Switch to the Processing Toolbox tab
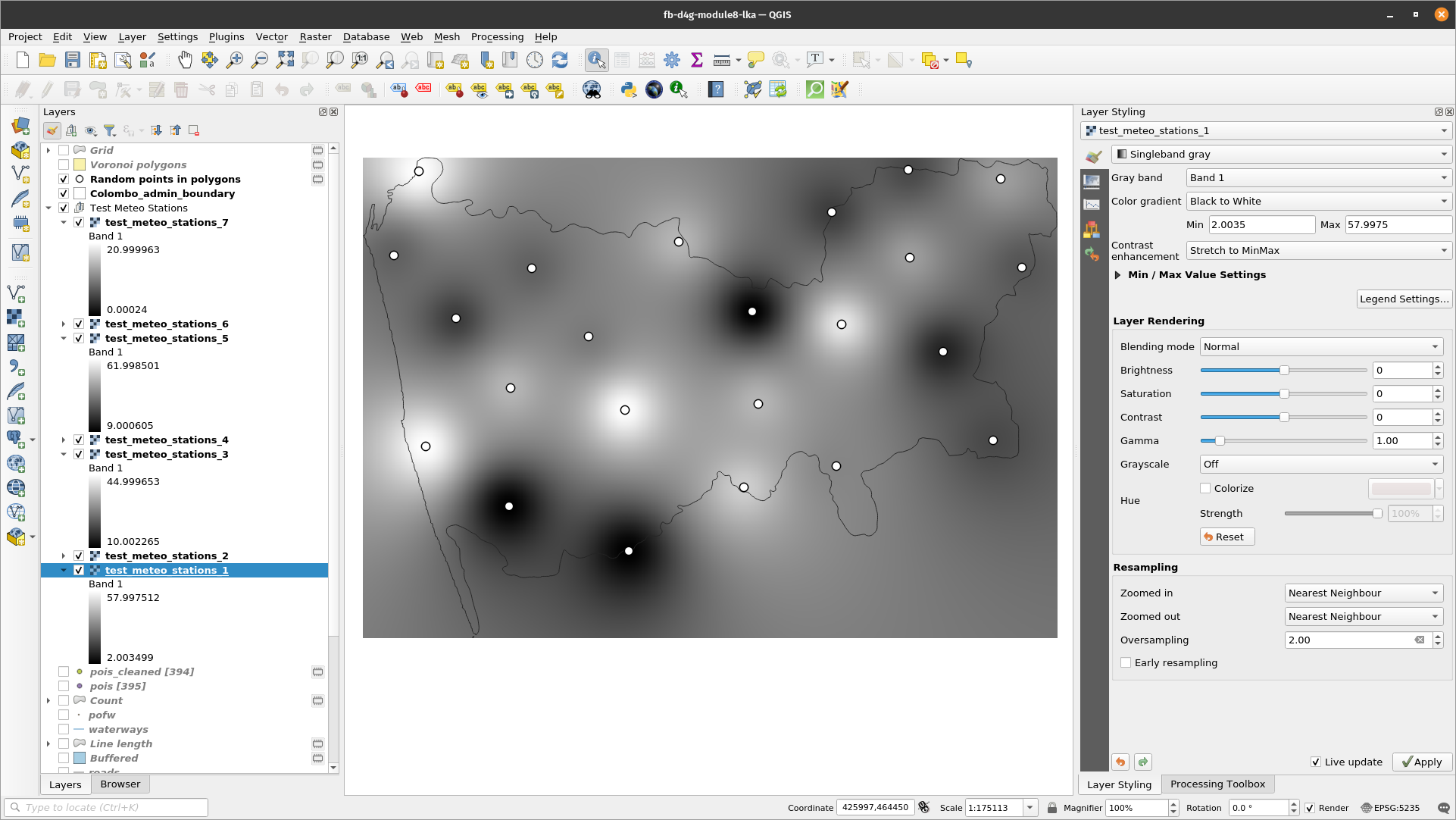This screenshot has height=820, width=1456. pyautogui.click(x=1217, y=784)
